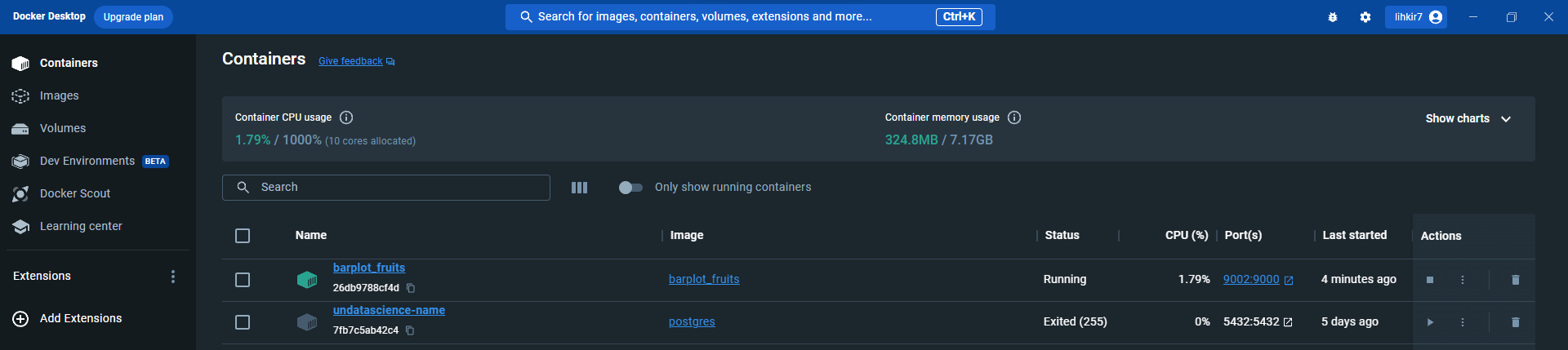Open more actions for undatascience-name
The width and height of the screenshot is (1568, 350).
coord(1463,322)
